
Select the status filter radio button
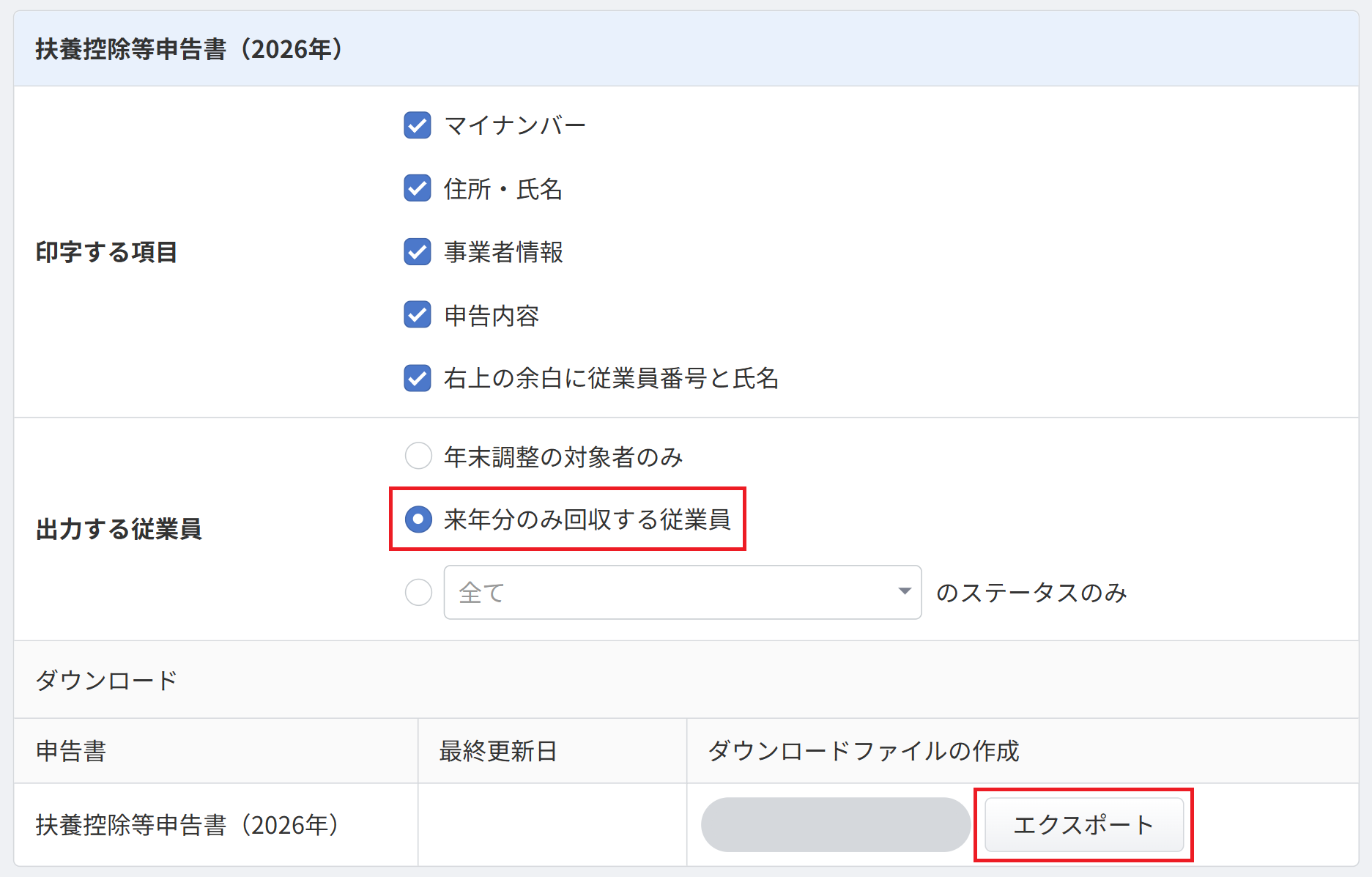tap(418, 592)
